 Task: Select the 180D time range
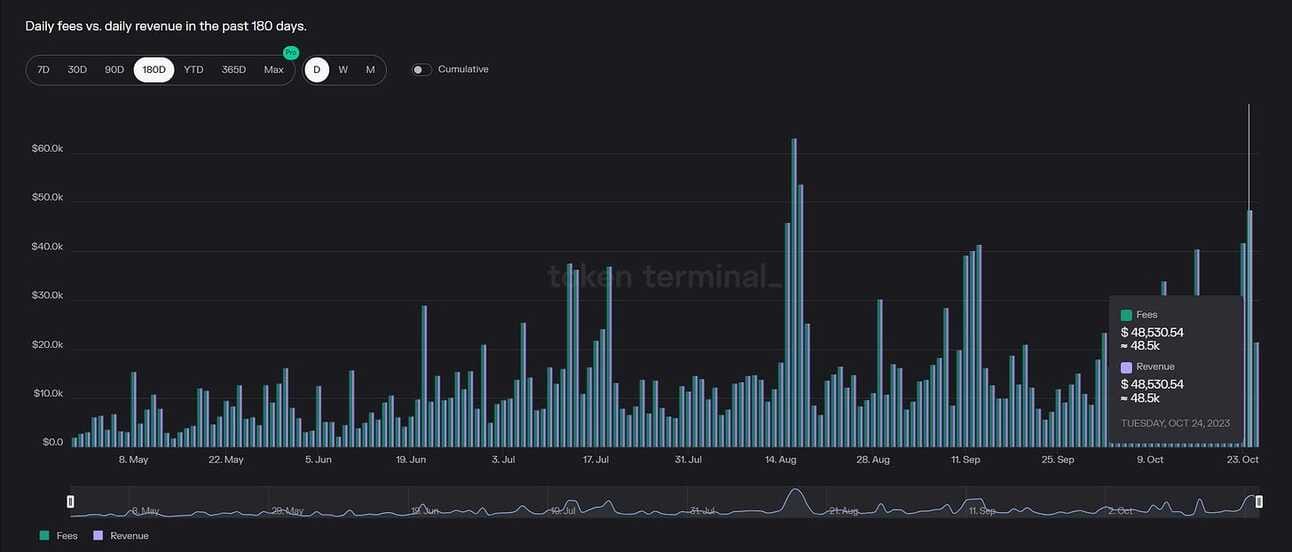pos(154,70)
